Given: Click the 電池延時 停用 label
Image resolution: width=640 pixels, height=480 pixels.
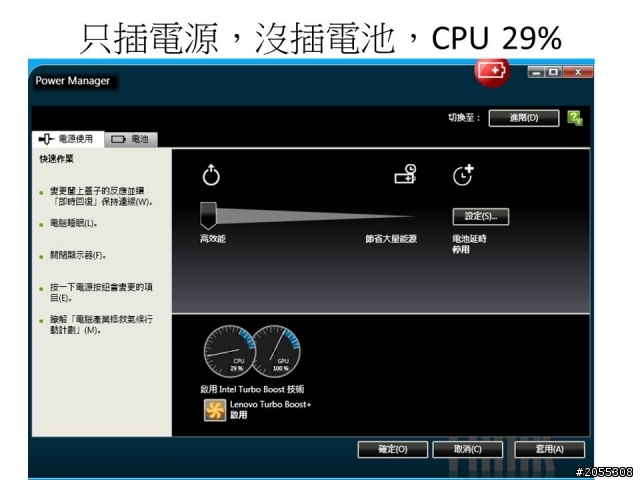Looking at the screenshot, I should (469, 244).
